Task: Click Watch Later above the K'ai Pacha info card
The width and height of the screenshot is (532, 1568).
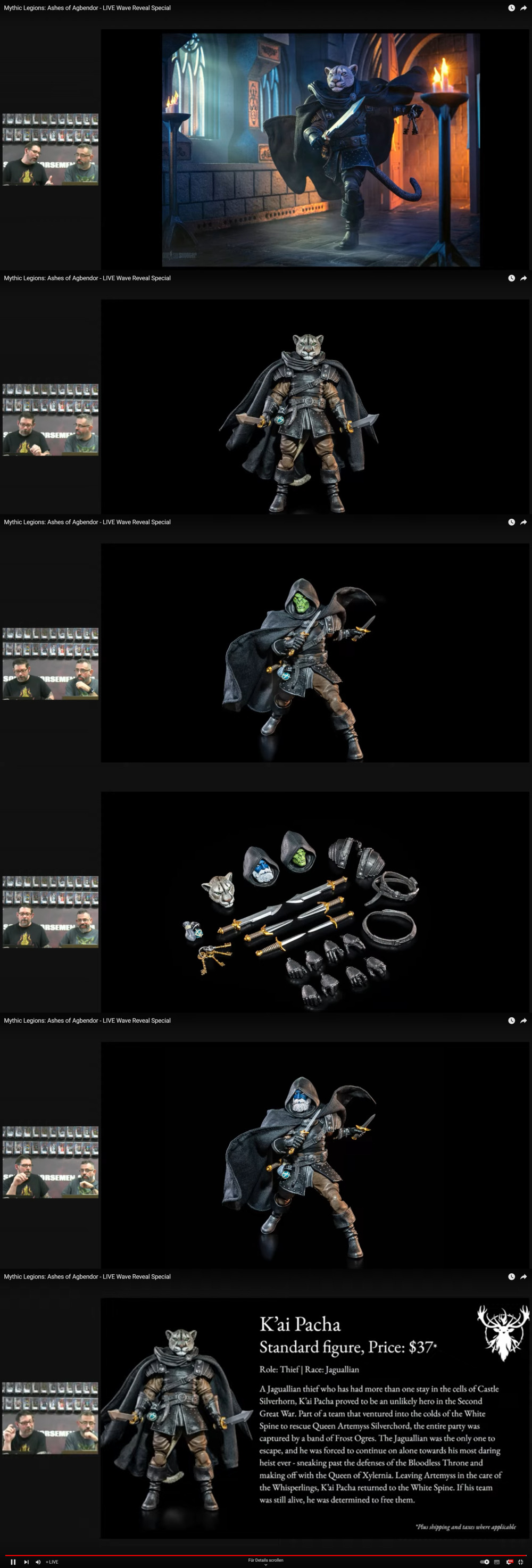Action: click(511, 1277)
